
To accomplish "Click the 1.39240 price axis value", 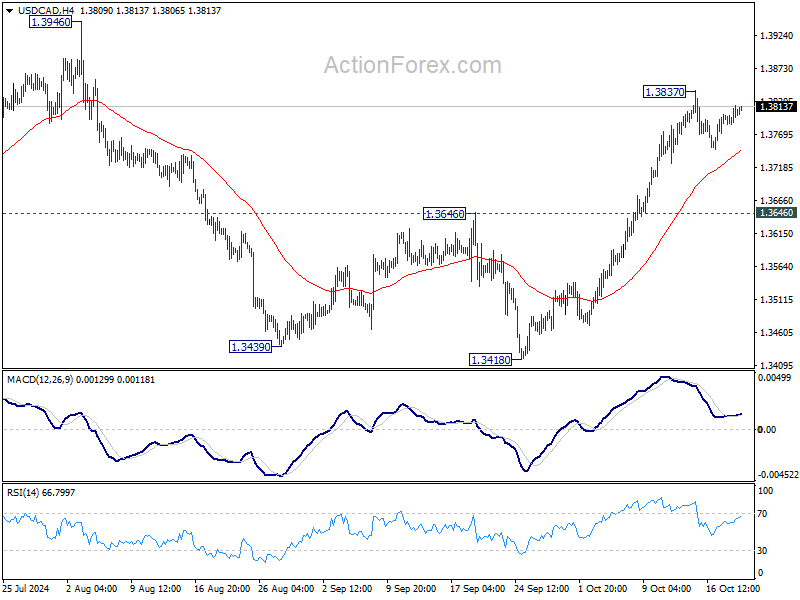I will pos(777,36).
